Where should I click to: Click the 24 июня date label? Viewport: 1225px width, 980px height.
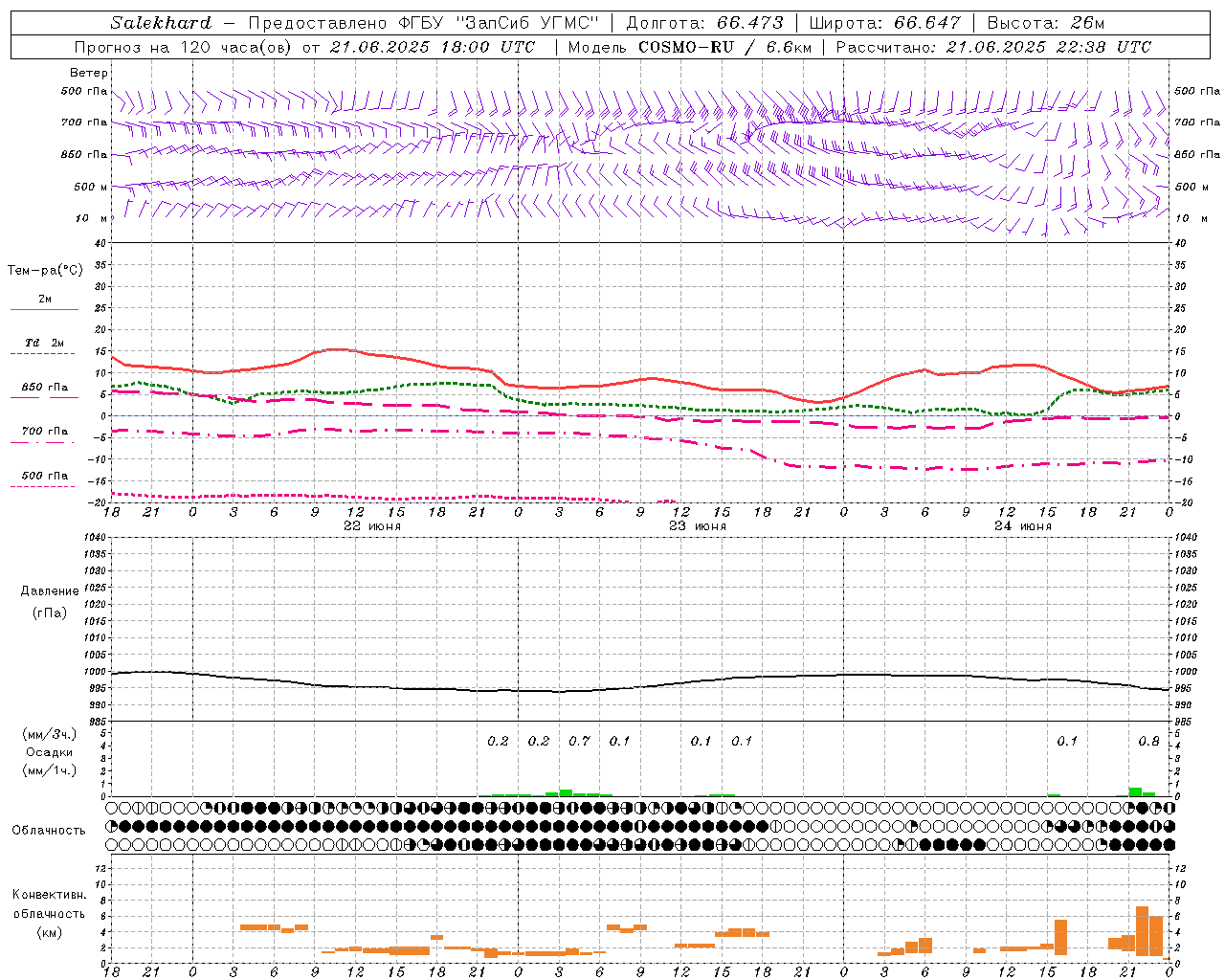coord(1022,526)
